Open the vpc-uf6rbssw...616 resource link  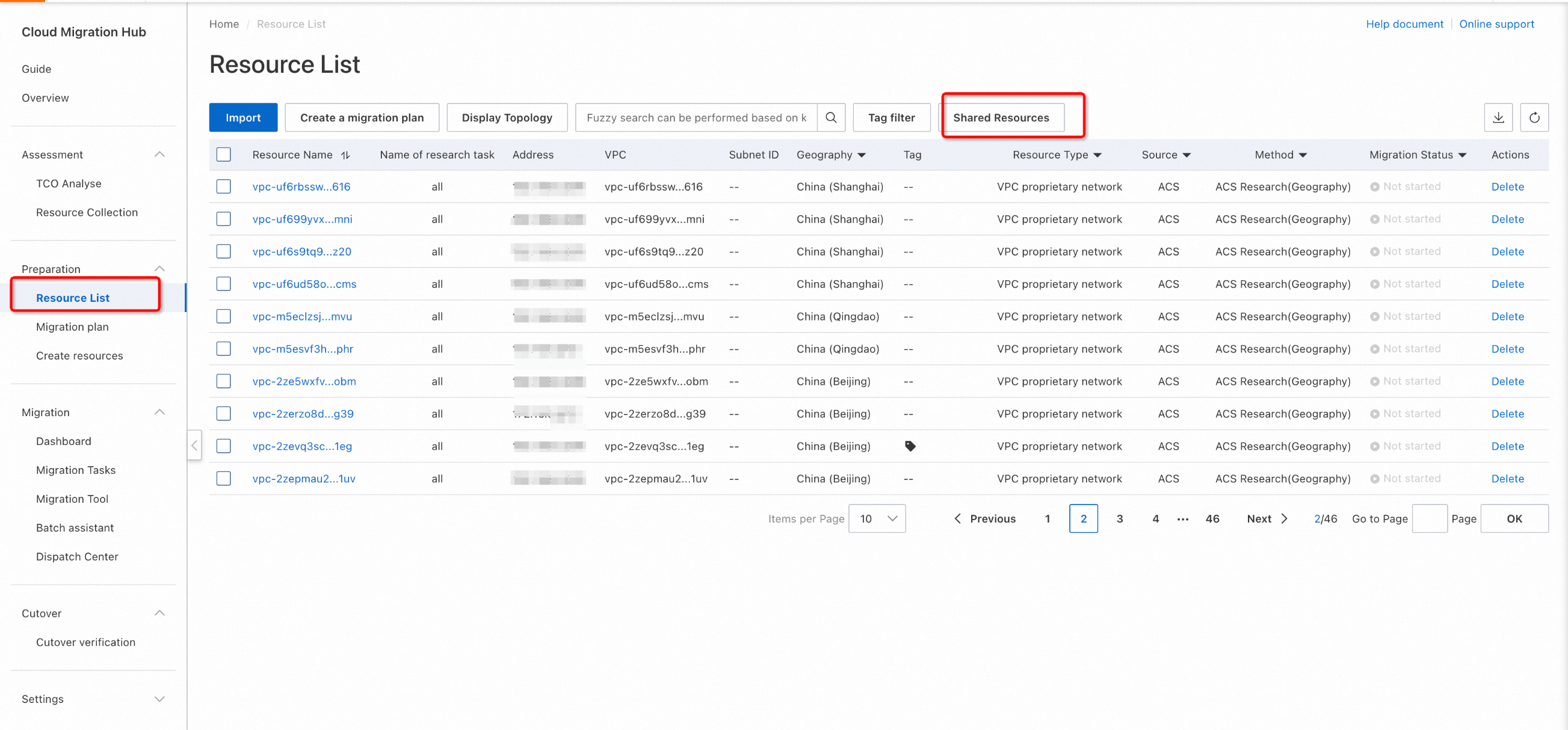coord(301,187)
